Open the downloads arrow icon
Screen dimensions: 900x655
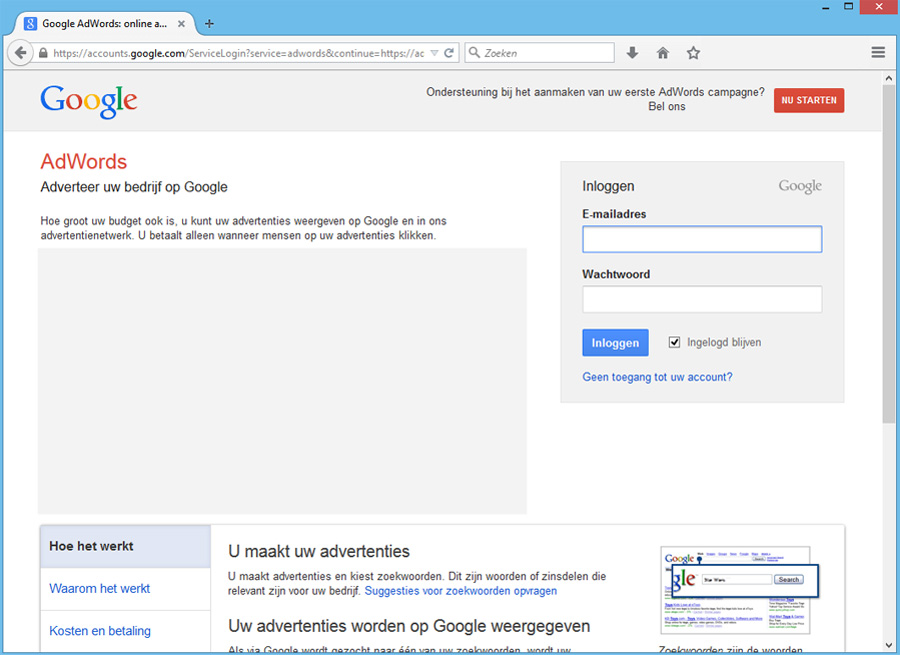pyautogui.click(x=632, y=53)
